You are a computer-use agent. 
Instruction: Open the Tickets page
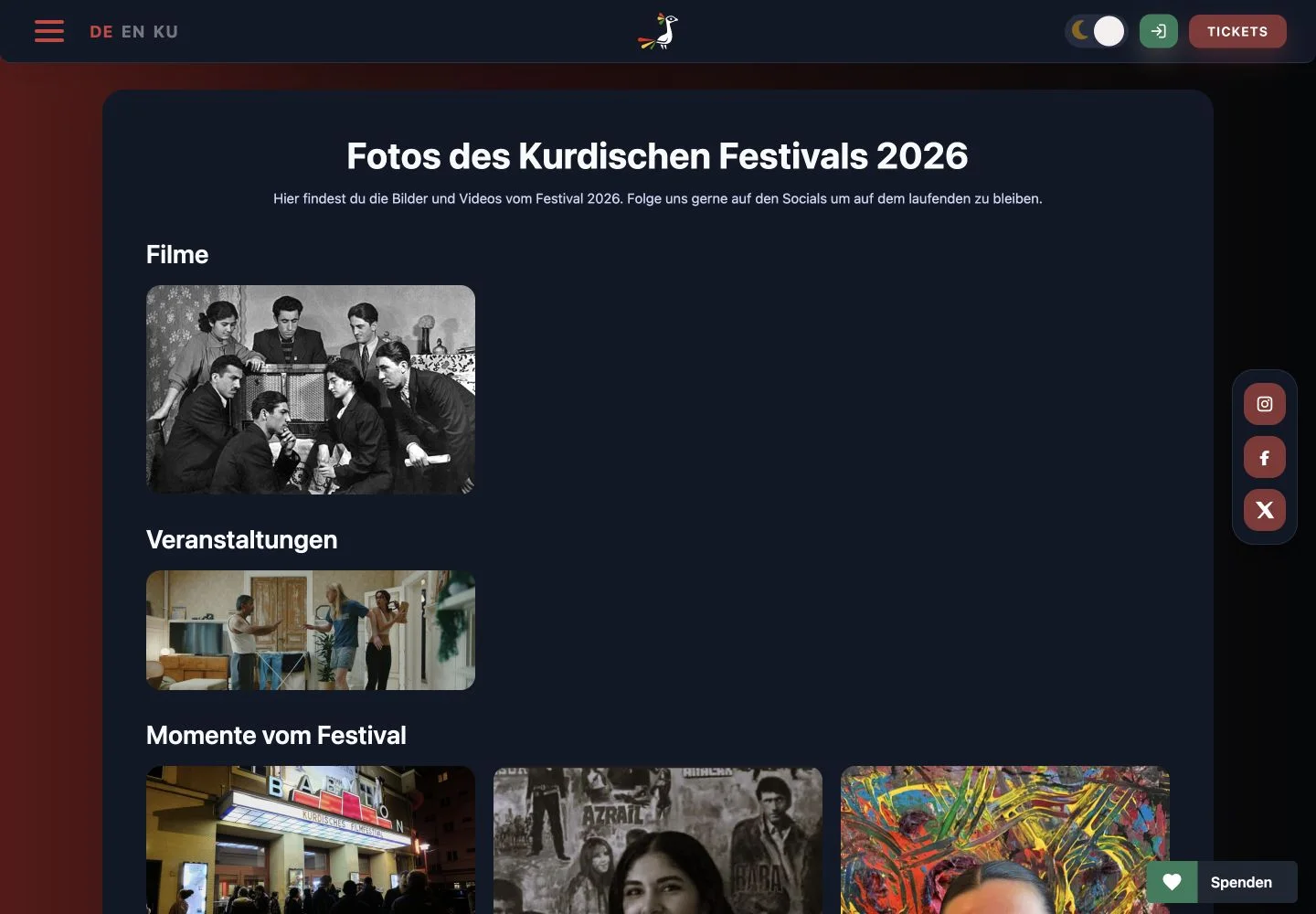(x=1237, y=31)
